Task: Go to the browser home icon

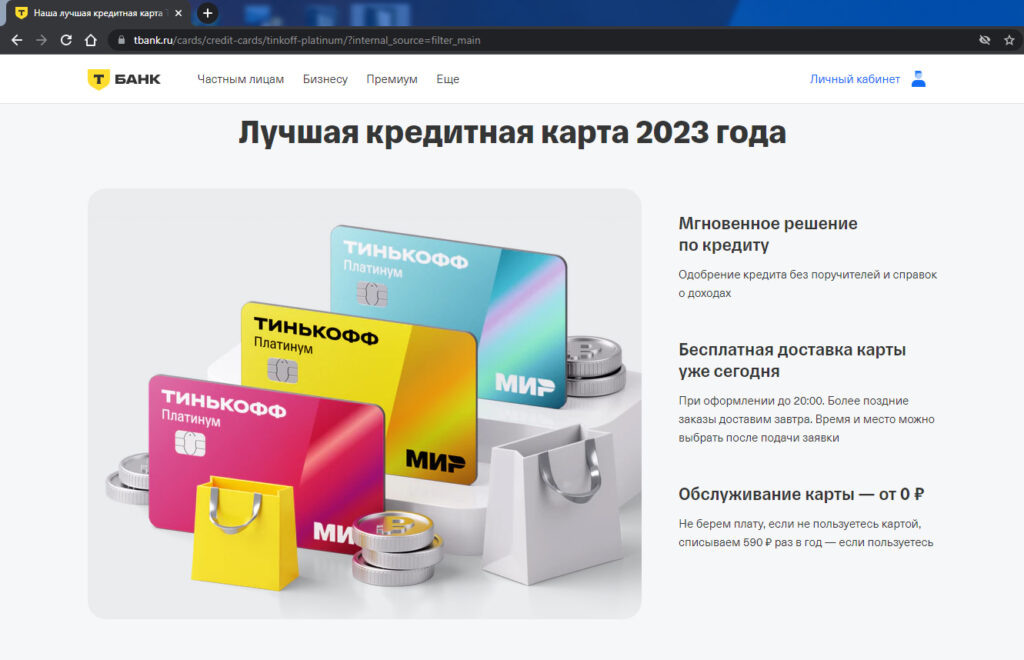Action: 91,40
